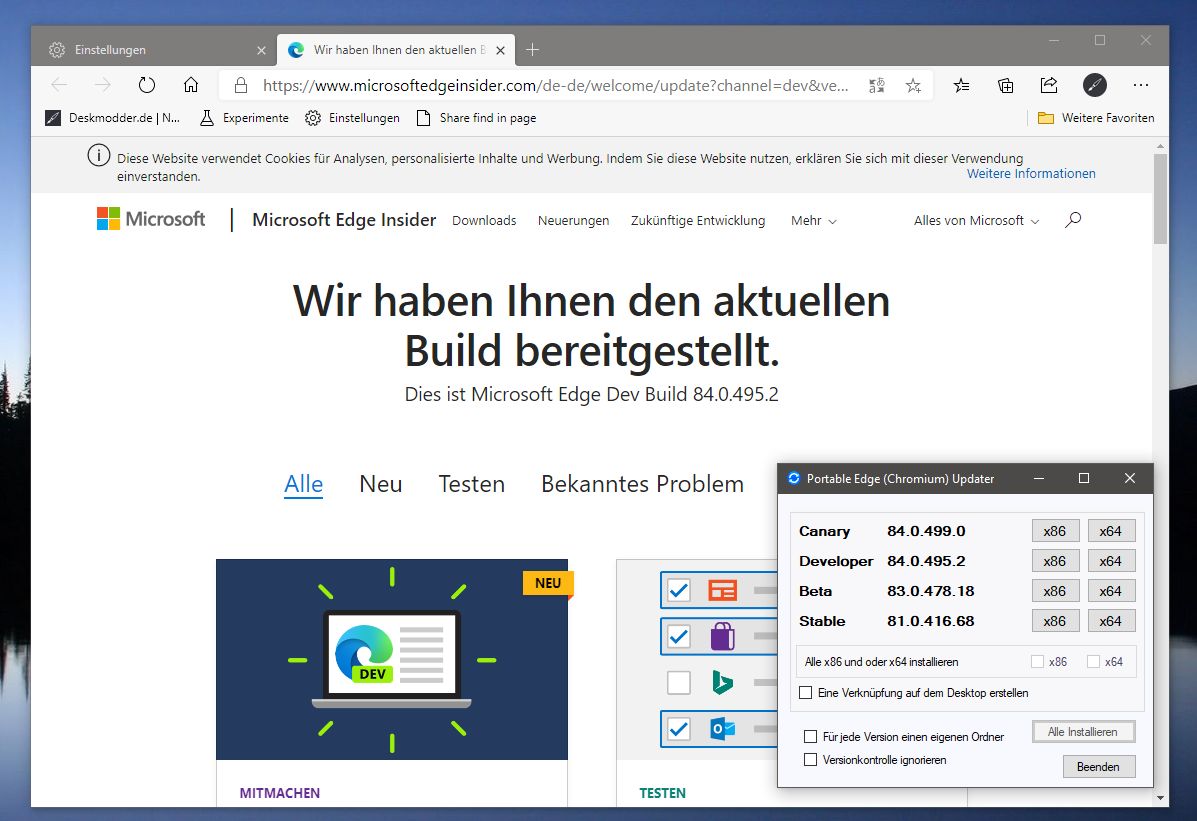
Task: Click the Mitmachen card label
Action: 279,793
